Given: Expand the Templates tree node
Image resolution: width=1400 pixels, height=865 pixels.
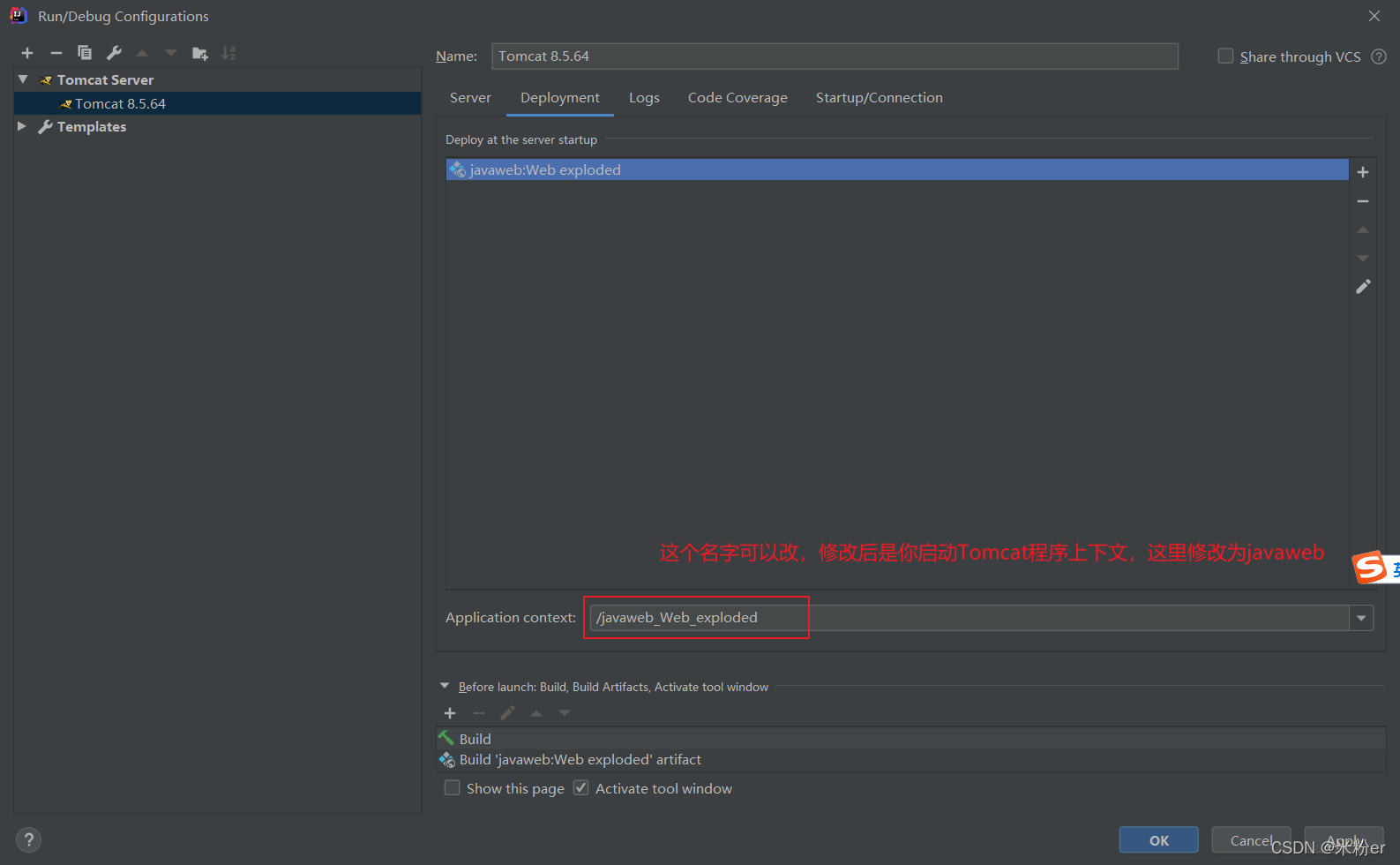Looking at the screenshot, I should 22,126.
